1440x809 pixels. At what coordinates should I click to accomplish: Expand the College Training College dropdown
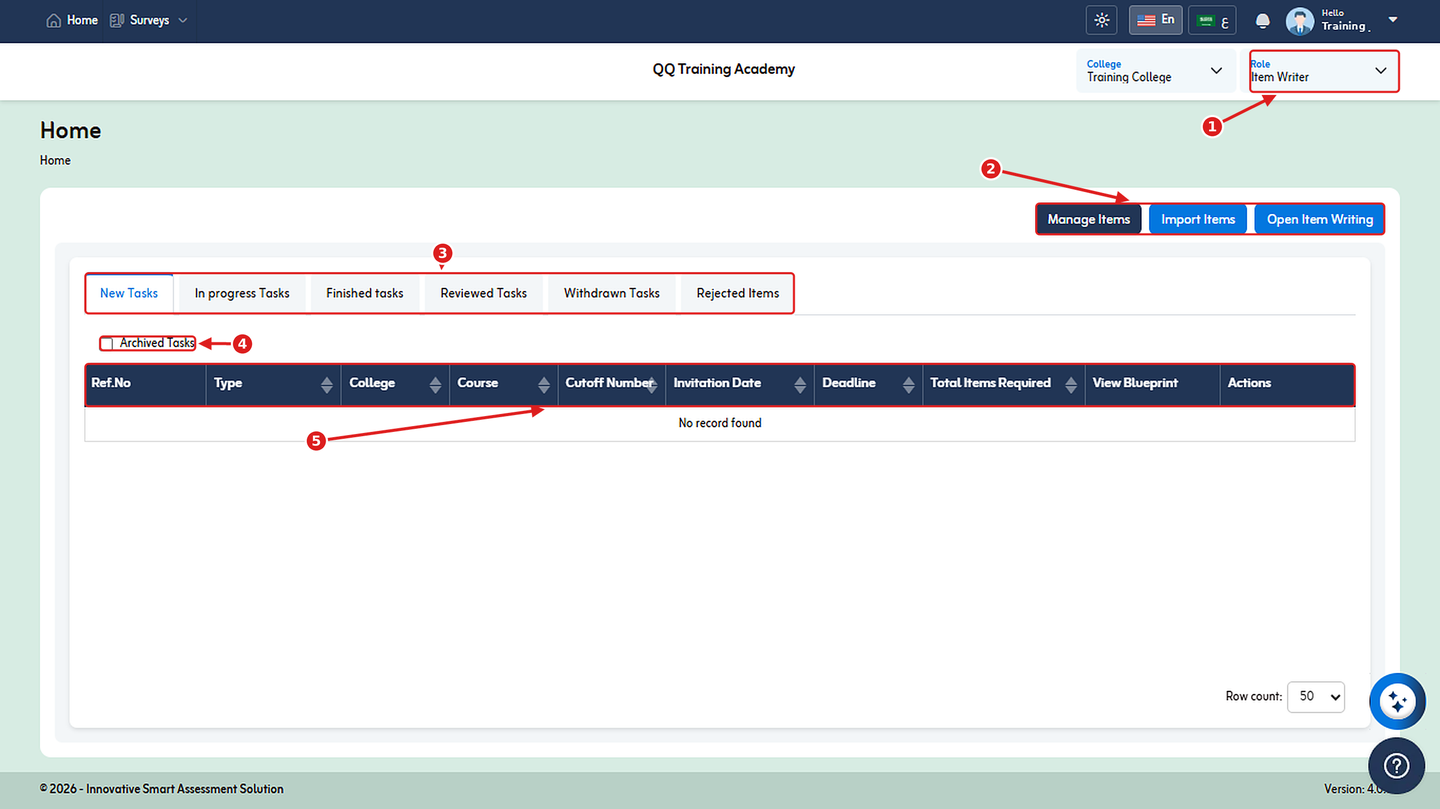click(1155, 71)
